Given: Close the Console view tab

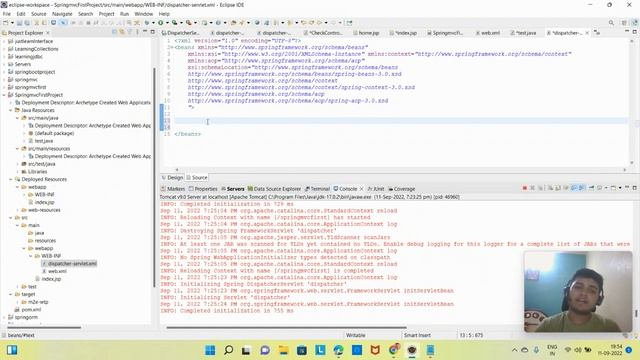Looking at the screenshot, I should (361, 189).
